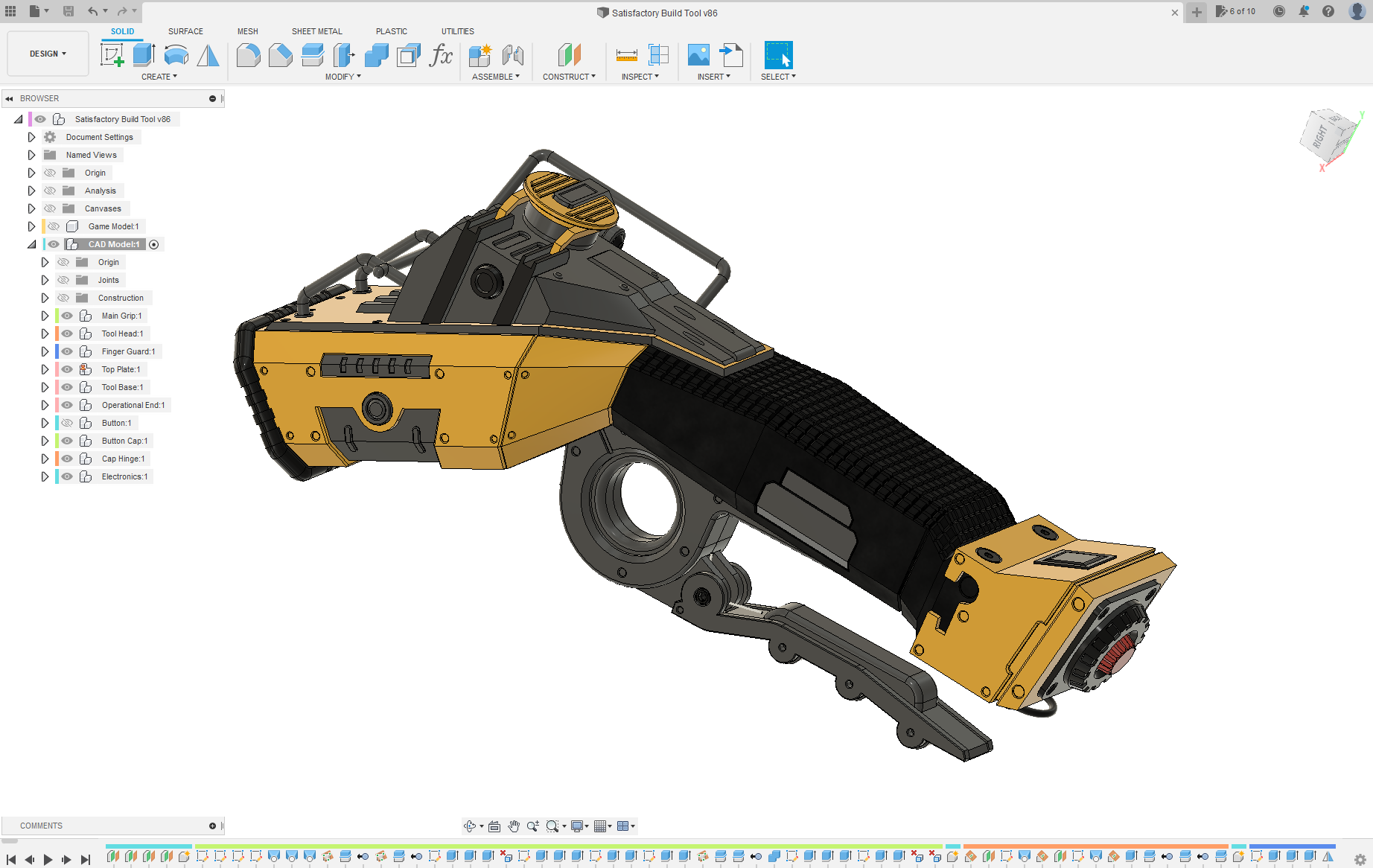Select the Joint tool in Assemble

(513, 55)
